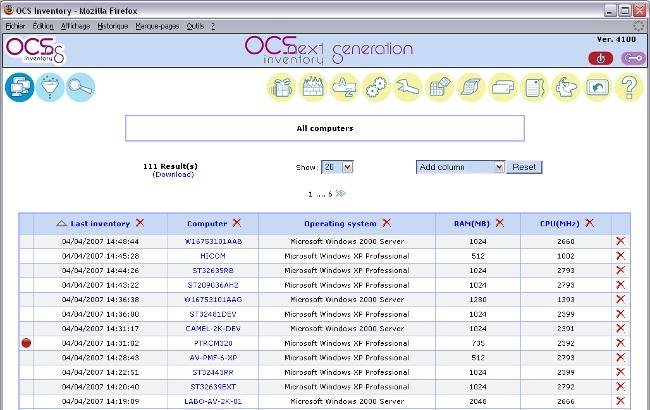Click the wrench tool icon
This screenshot has height=410, width=650.
(x=408, y=88)
